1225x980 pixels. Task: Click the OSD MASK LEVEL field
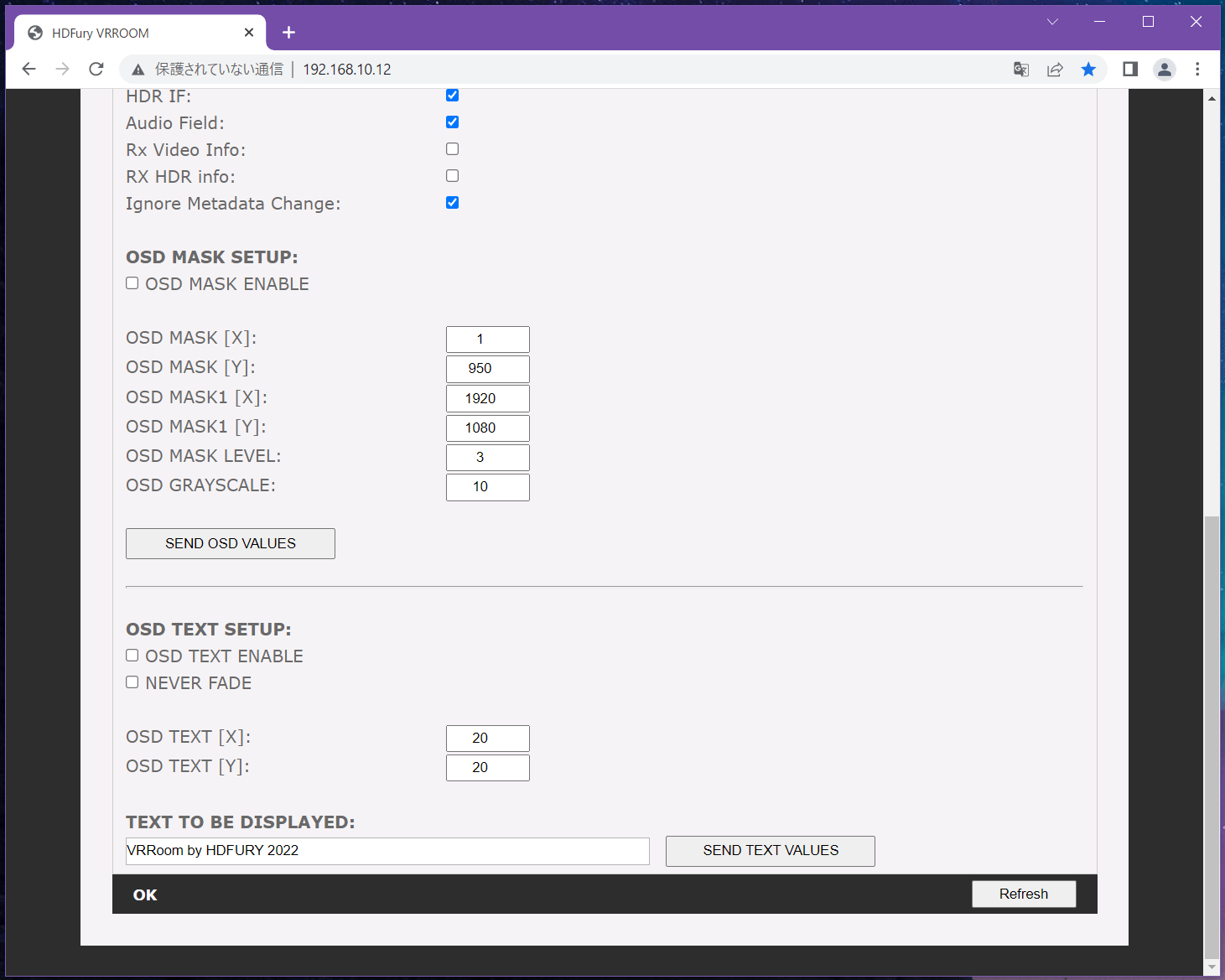488,458
